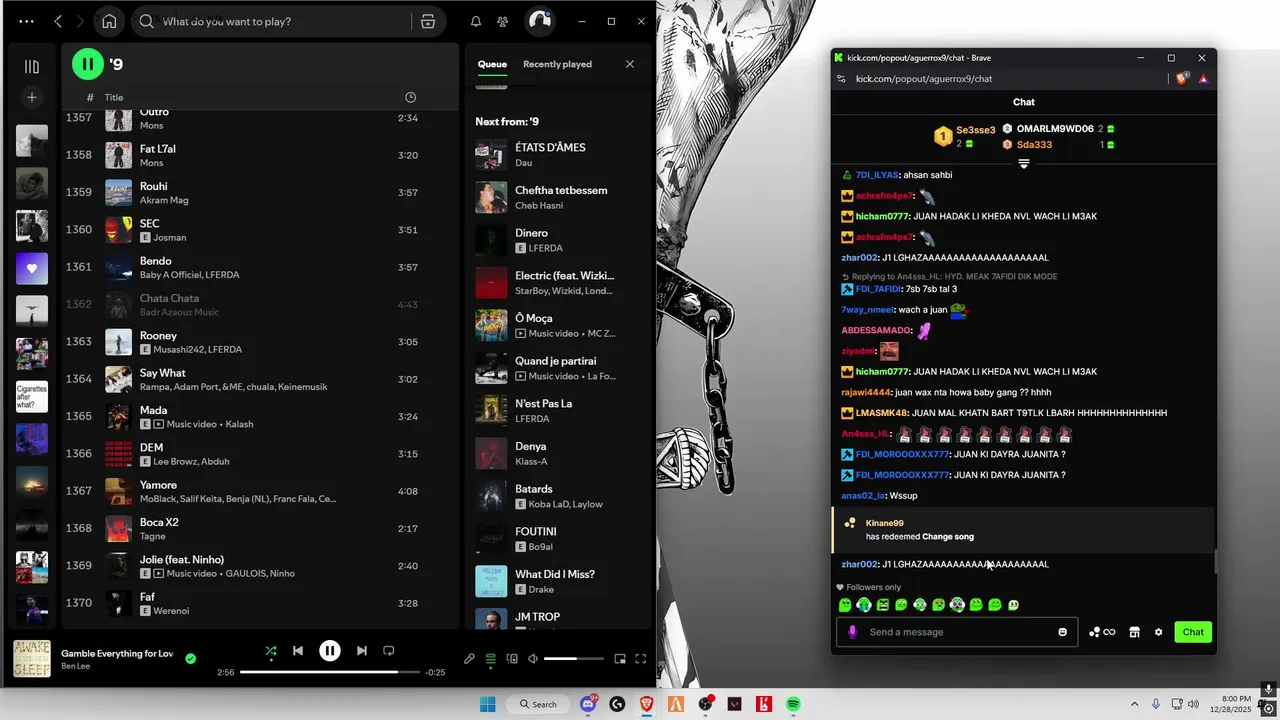Click the Spotify volume slider

pos(573,659)
